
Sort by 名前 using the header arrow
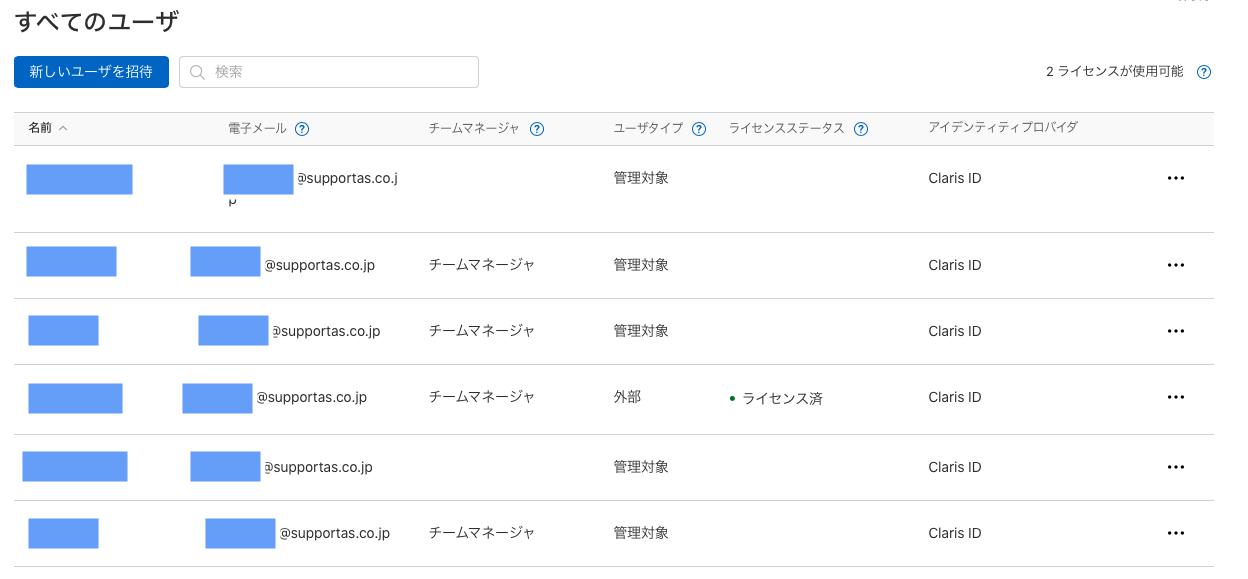tap(64, 128)
